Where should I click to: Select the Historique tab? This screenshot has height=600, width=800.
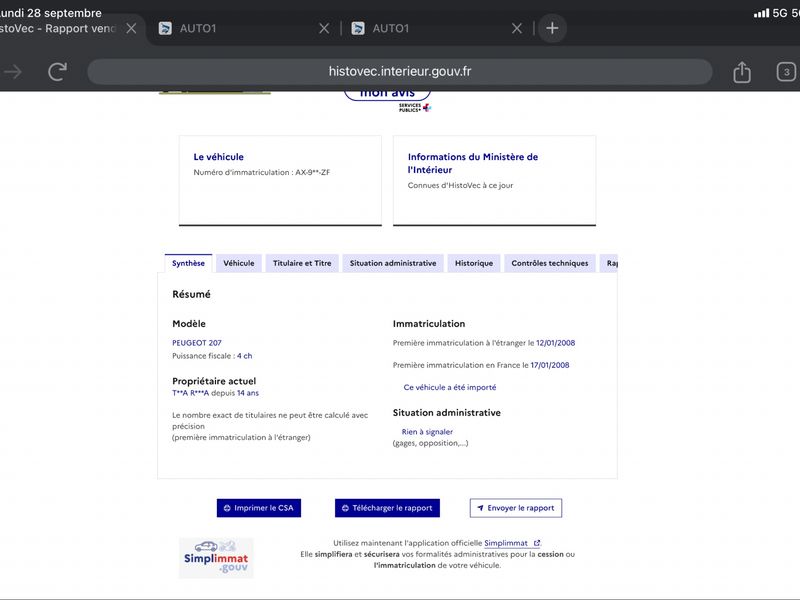474,263
